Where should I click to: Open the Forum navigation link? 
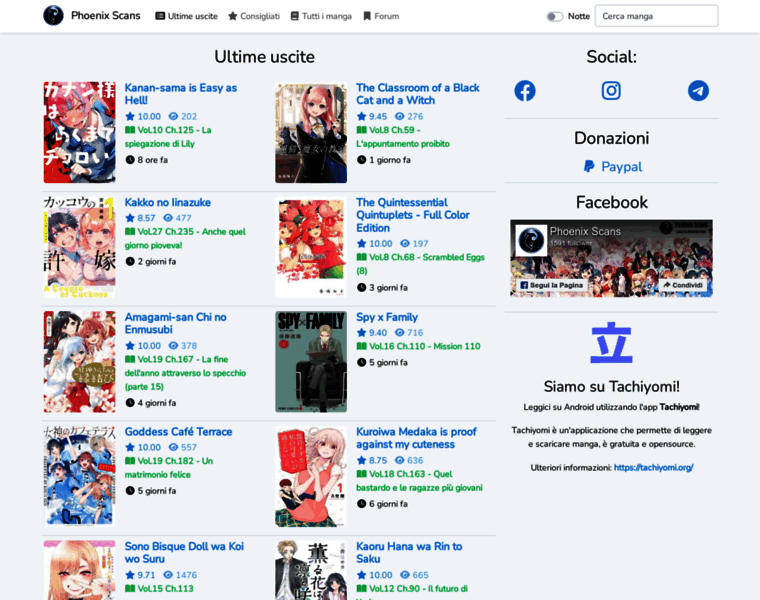(x=381, y=16)
